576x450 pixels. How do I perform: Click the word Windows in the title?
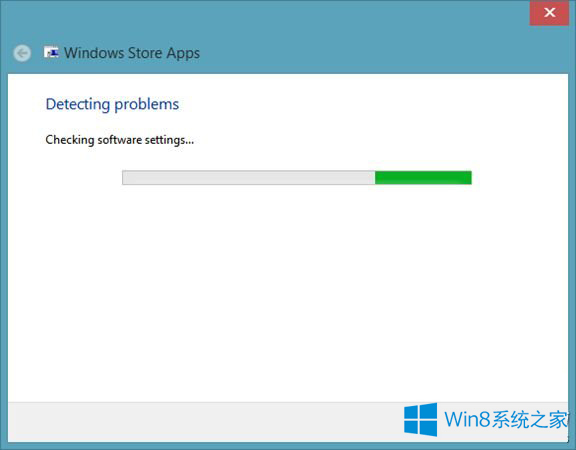[94, 53]
